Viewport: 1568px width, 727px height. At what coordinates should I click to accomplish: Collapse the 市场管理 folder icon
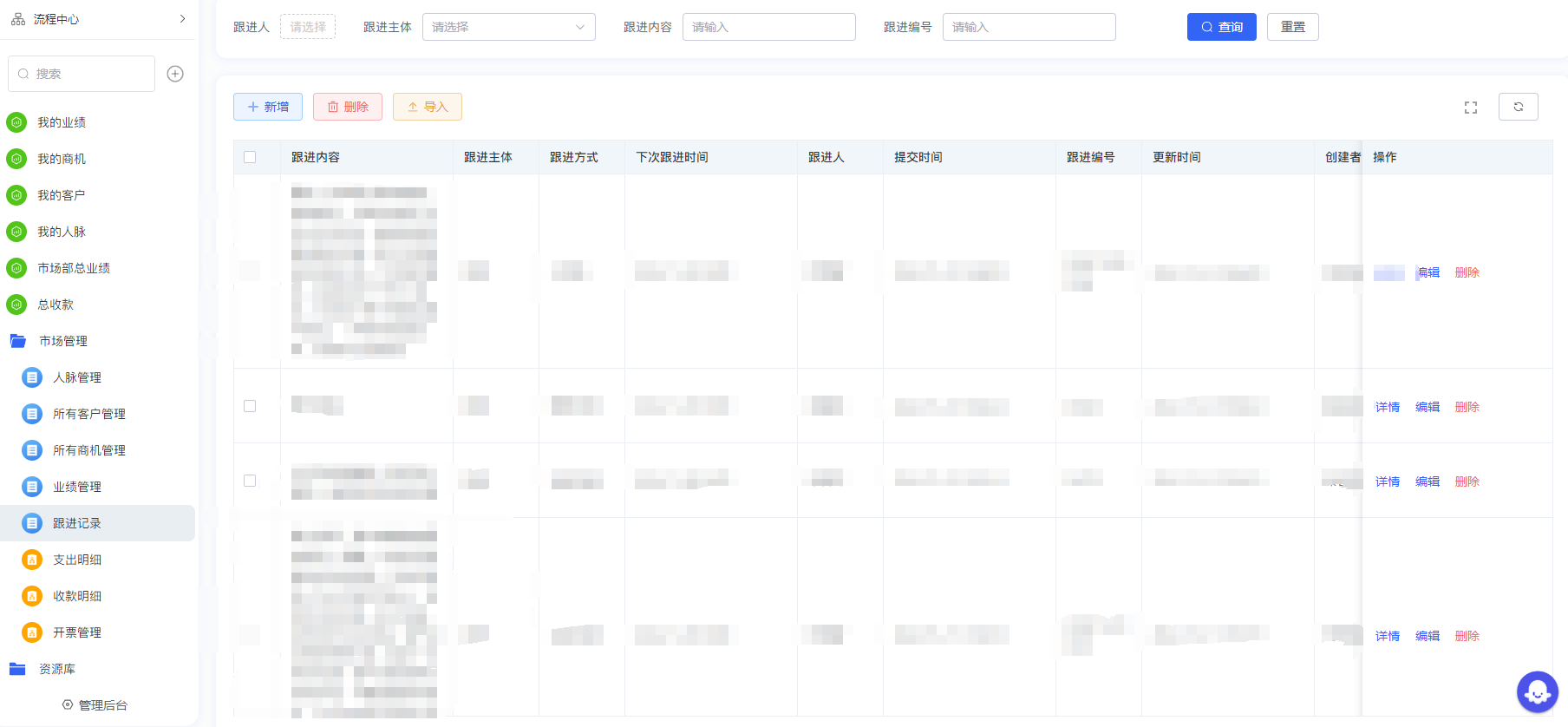pyautogui.click(x=17, y=341)
